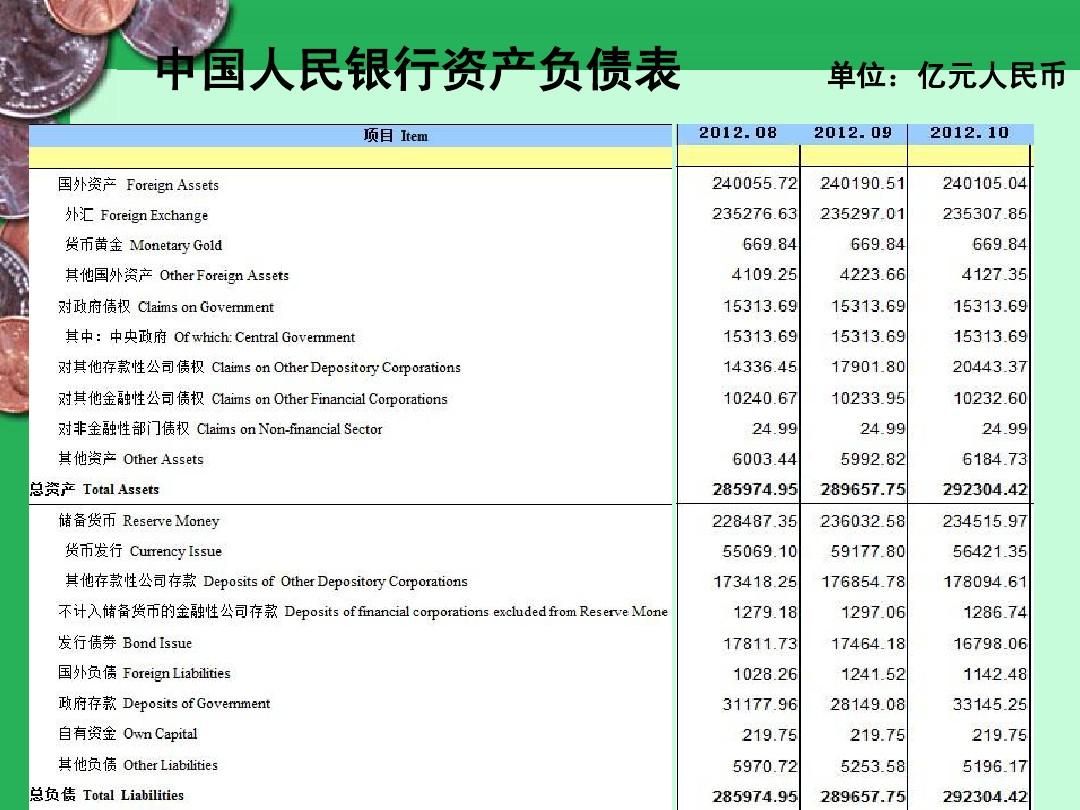Click the Foreign Exchange row label
Image resolution: width=1080 pixels, height=810 pixels.
coord(136,215)
